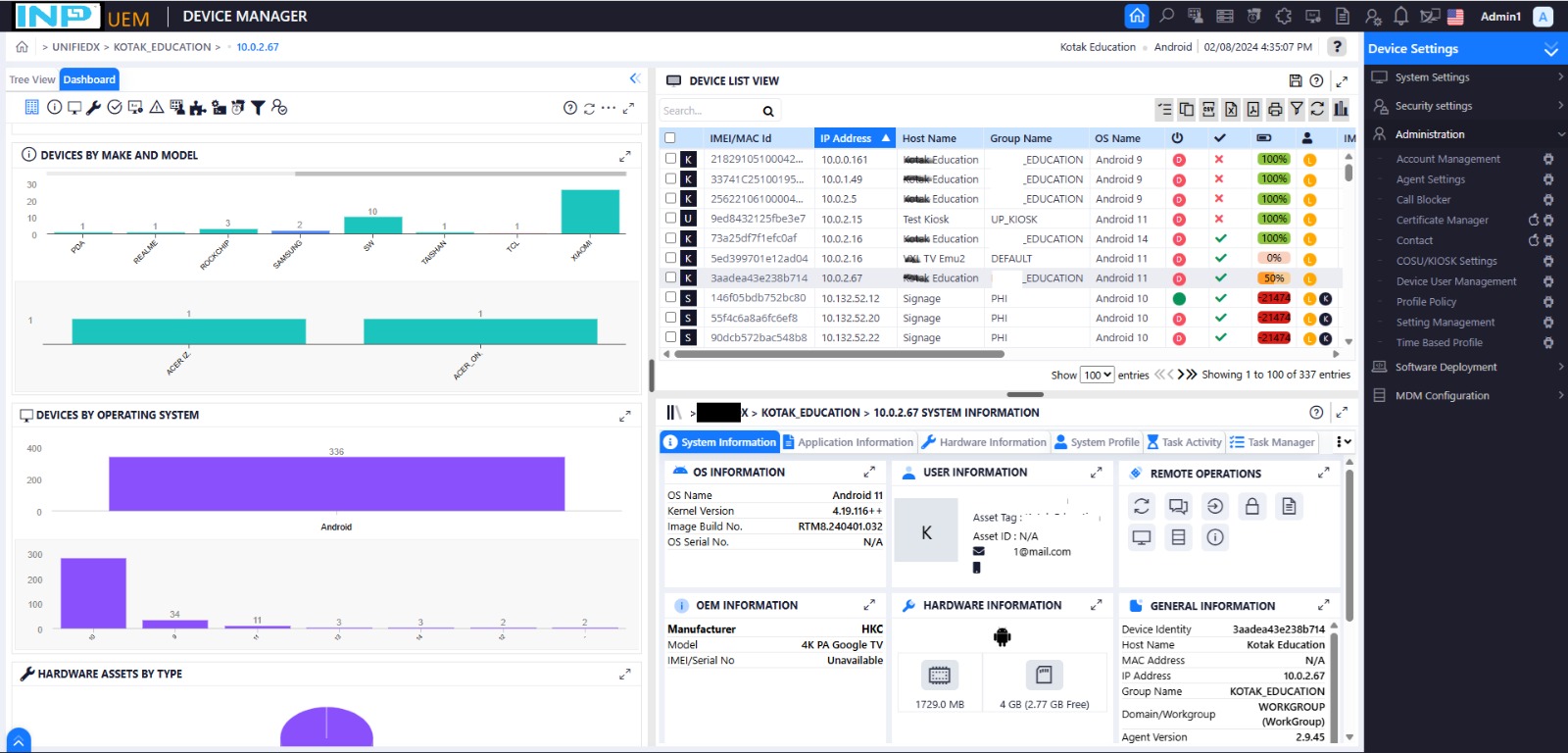Click the bar chart icon in device list toolbar
This screenshot has height=753, width=1568.
(1341, 110)
